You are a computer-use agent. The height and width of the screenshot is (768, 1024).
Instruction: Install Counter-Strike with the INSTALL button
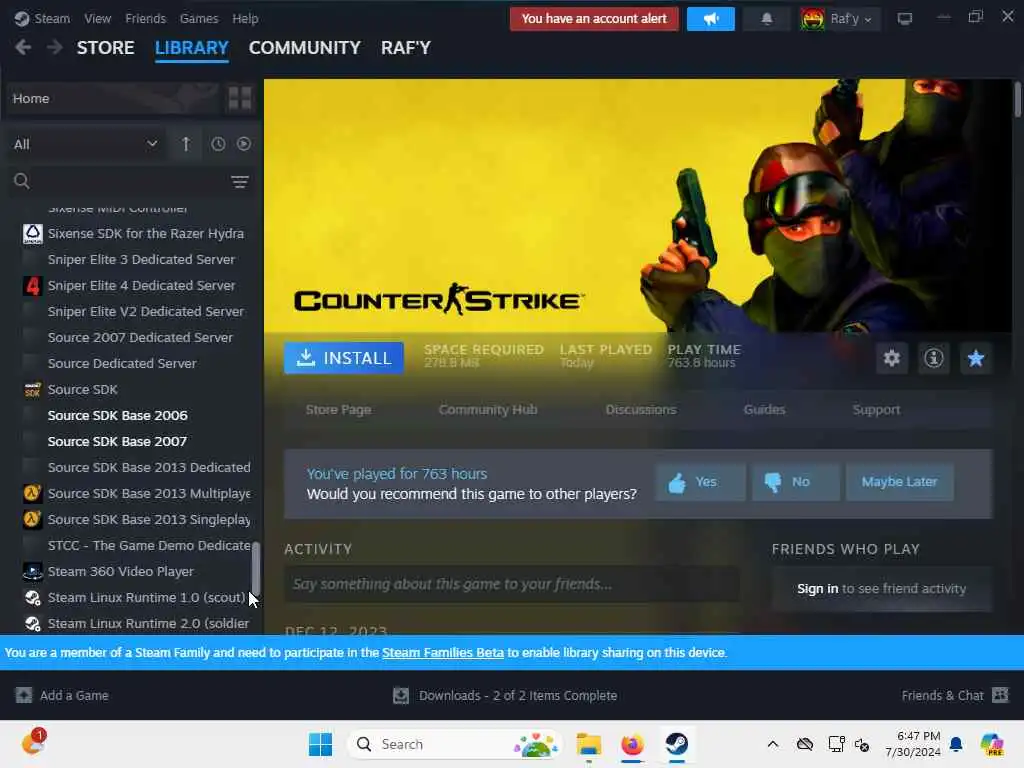pos(344,358)
